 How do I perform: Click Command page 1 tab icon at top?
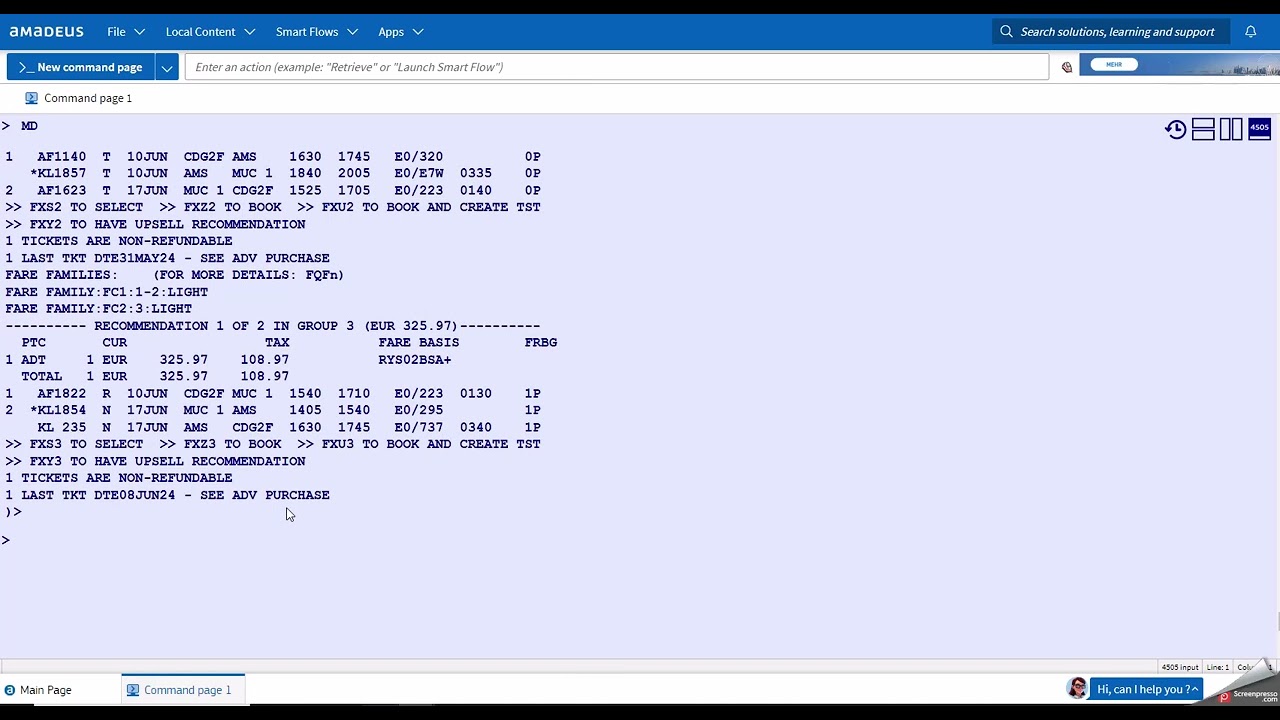(31, 98)
